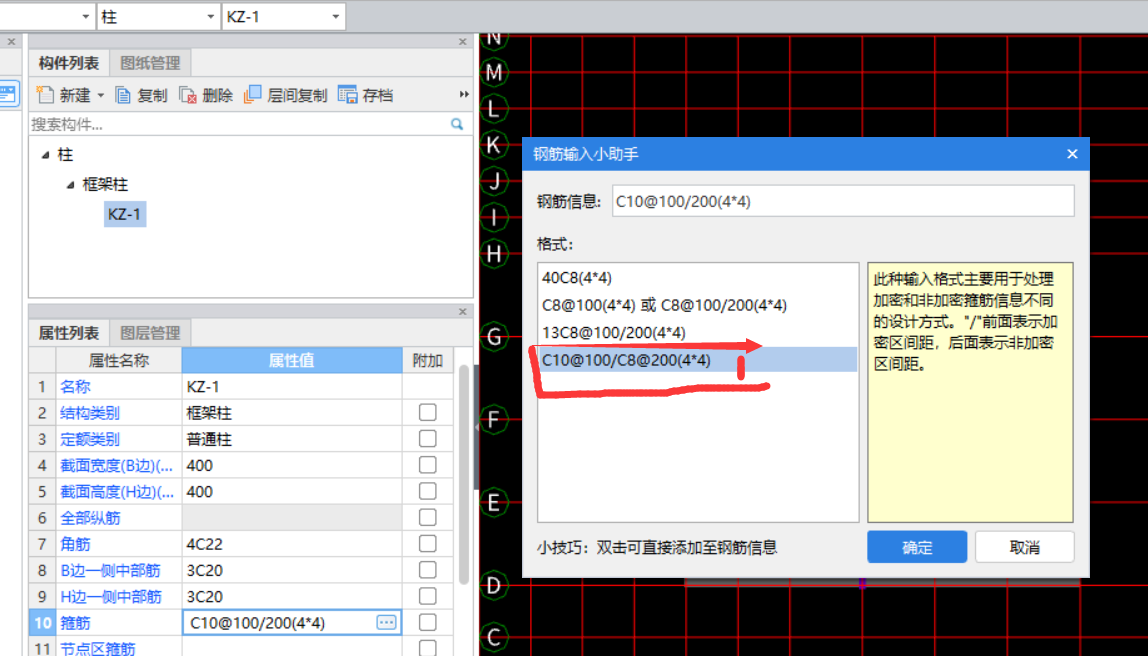Viewport: 1148px width, 656px height.
Task: Close the 构件列表 panel
Action: click(x=463, y=42)
